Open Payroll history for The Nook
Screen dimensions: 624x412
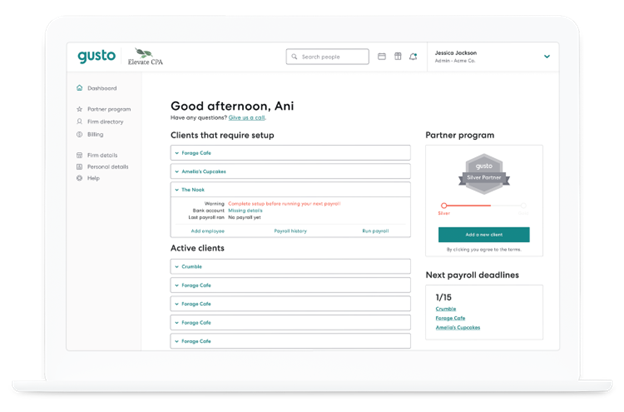[291, 231]
